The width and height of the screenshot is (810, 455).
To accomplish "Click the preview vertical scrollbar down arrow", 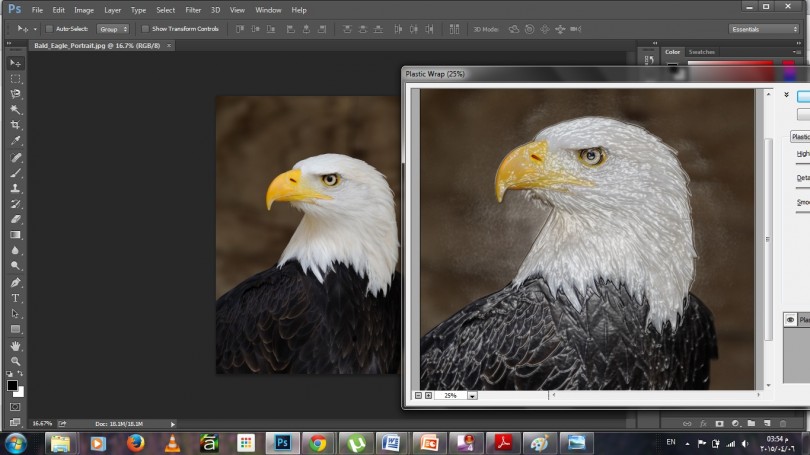I will [769, 385].
